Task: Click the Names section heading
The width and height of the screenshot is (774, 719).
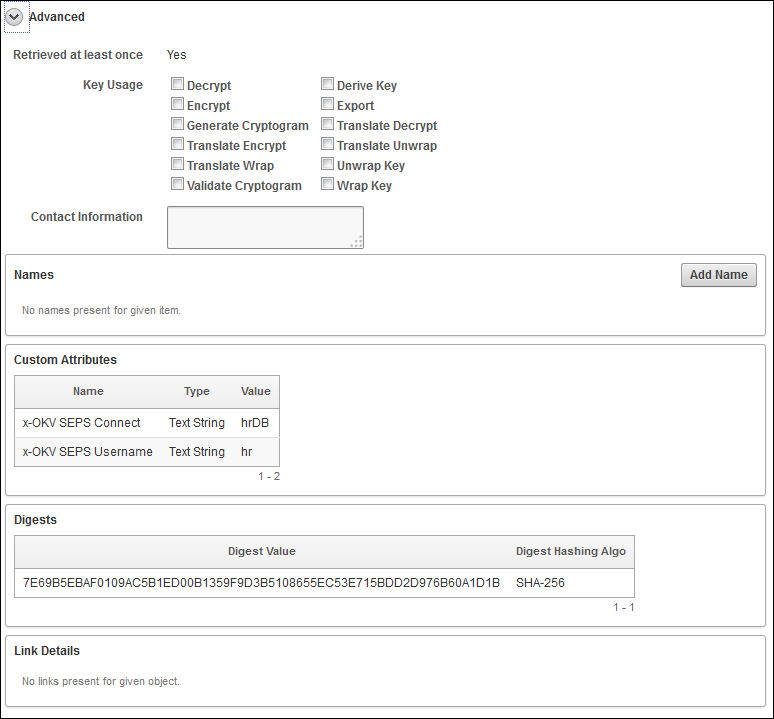Action: (34, 275)
